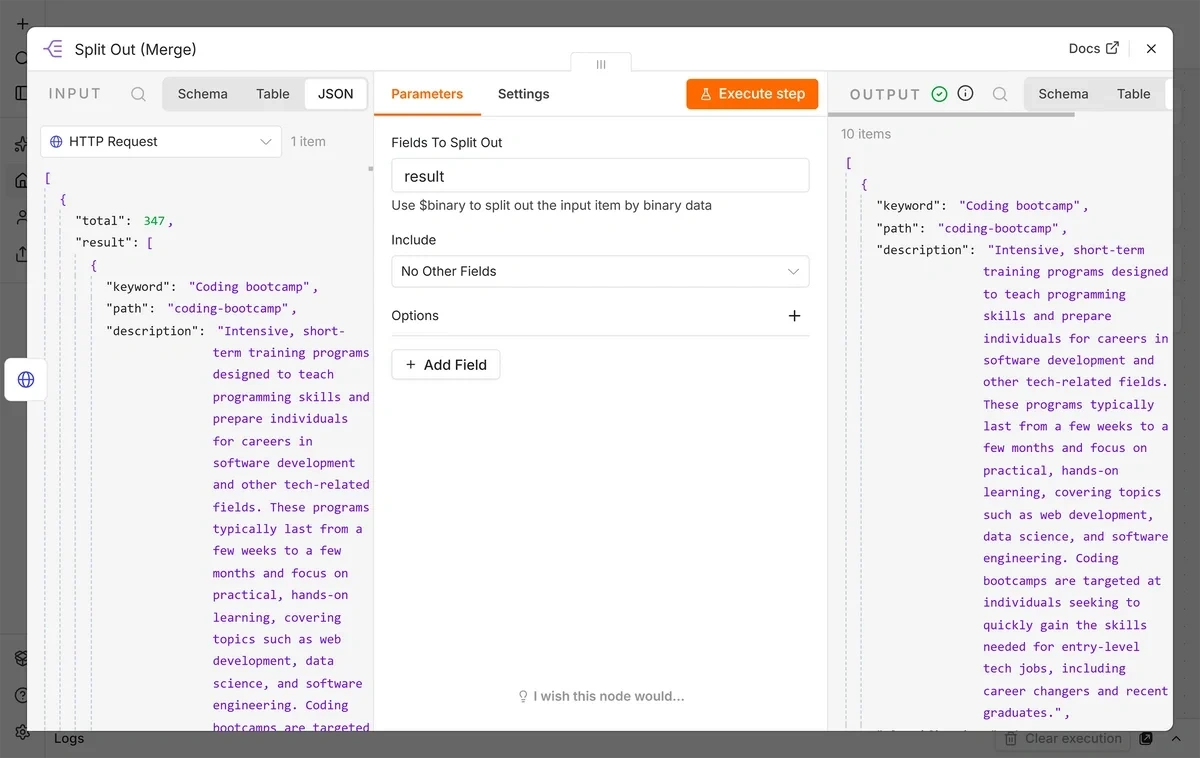This screenshot has height=758, width=1200.
Task: Click the Add Field button
Action: coord(446,365)
